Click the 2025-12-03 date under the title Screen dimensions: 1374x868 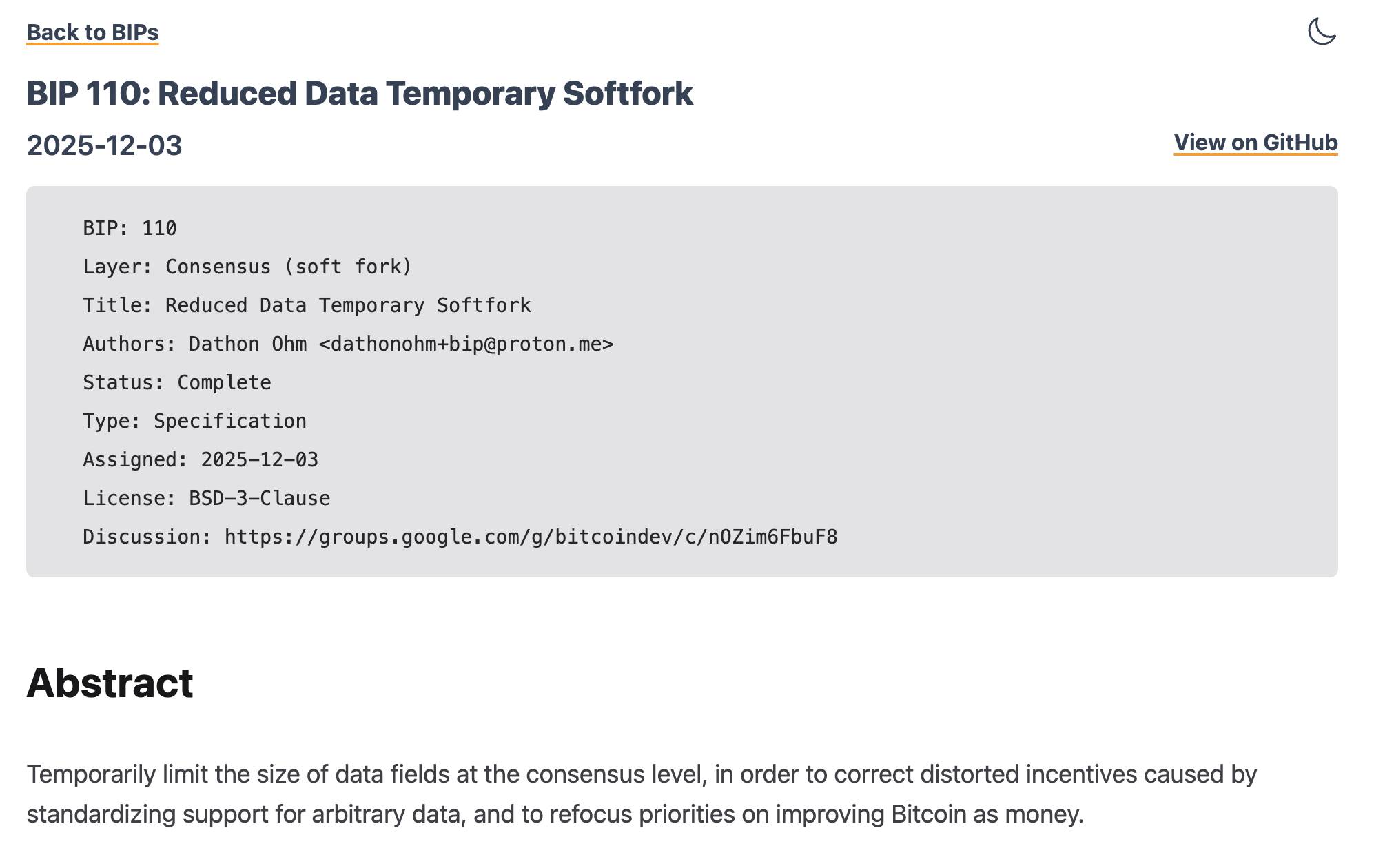pyautogui.click(x=104, y=145)
